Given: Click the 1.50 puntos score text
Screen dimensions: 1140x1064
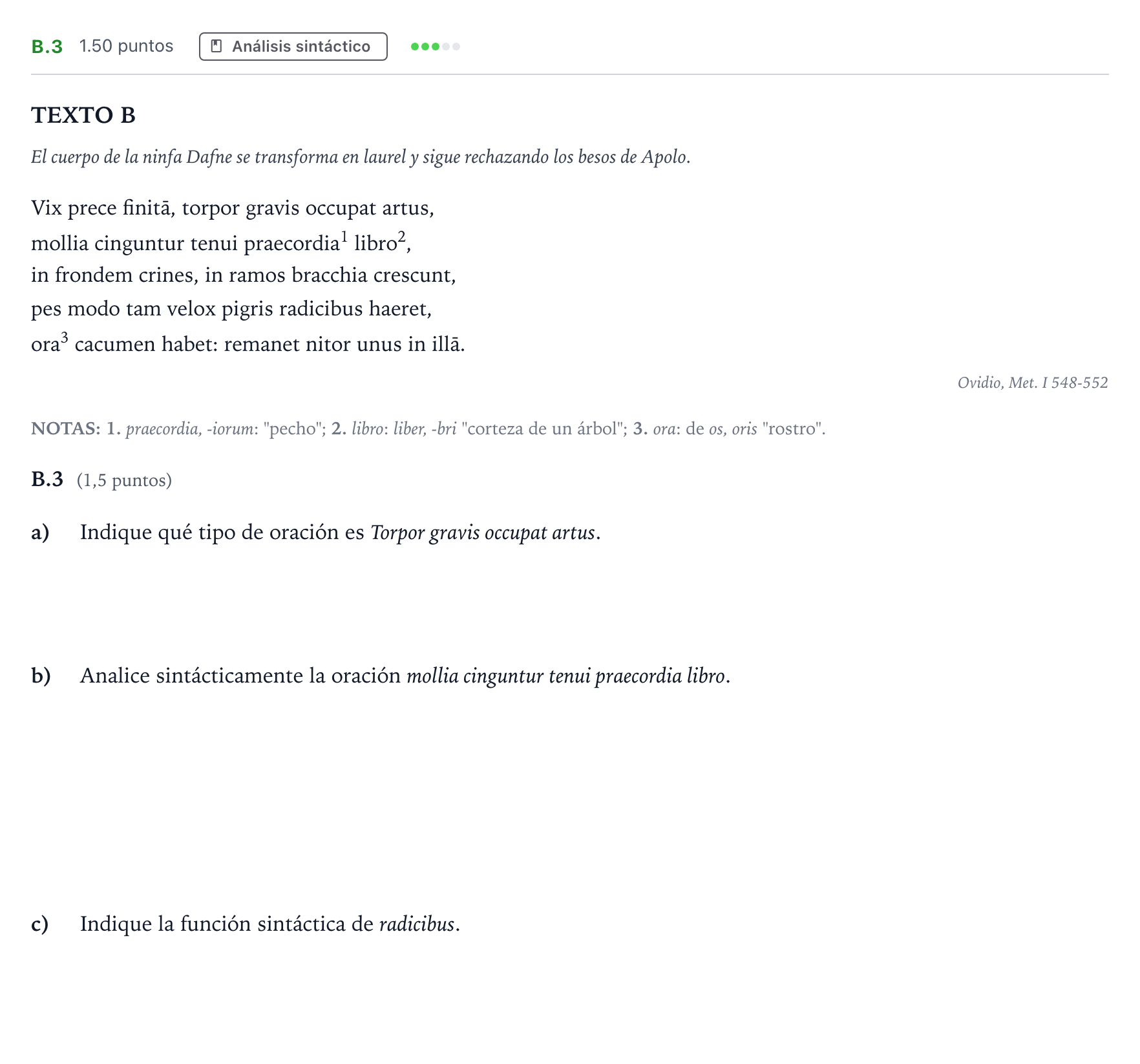Looking at the screenshot, I should (127, 47).
